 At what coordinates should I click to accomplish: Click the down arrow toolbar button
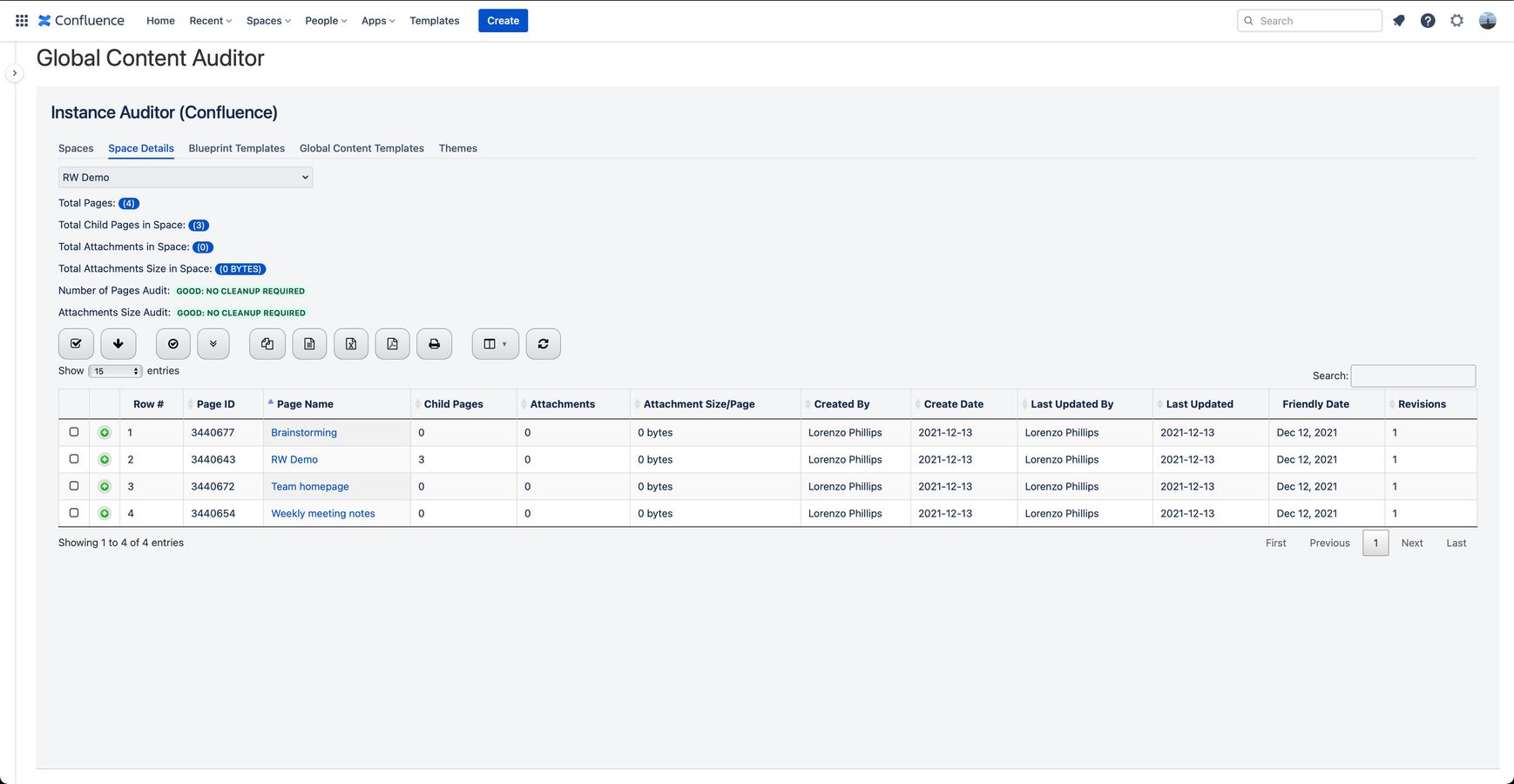118,343
